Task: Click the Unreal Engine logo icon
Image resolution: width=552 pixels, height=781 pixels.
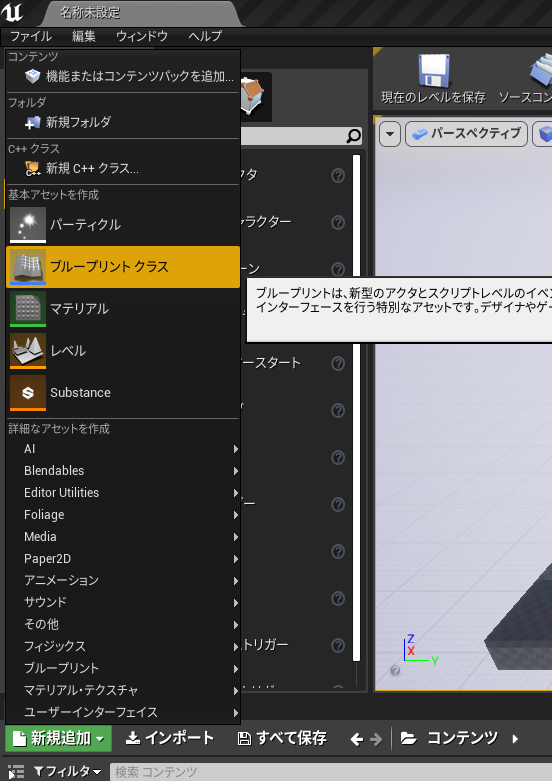Action: [x=12, y=12]
